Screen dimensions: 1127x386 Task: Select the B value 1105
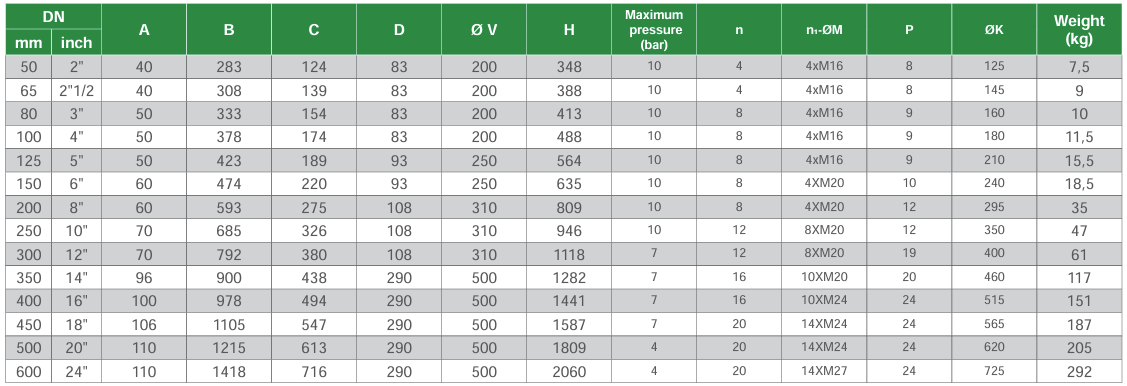tap(229, 324)
